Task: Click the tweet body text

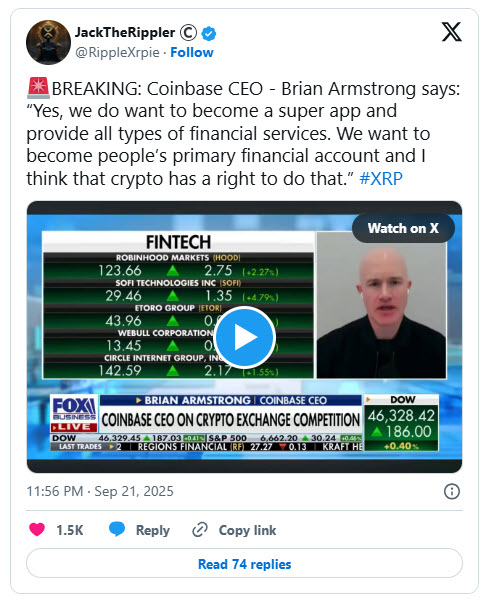Action: coord(243,134)
